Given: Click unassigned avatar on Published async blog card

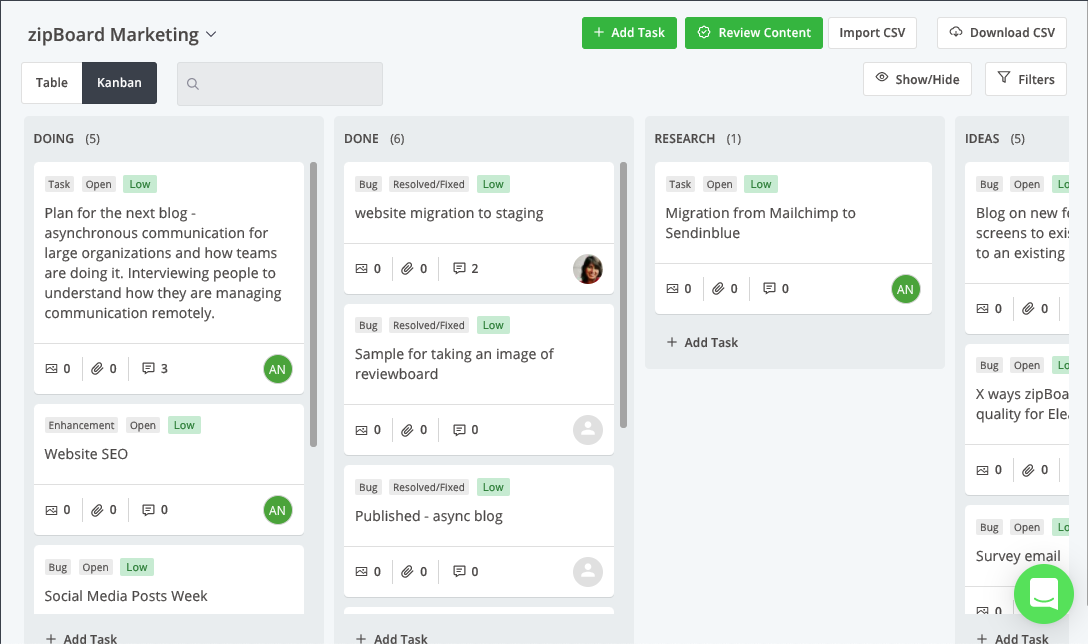Looking at the screenshot, I should (x=588, y=572).
